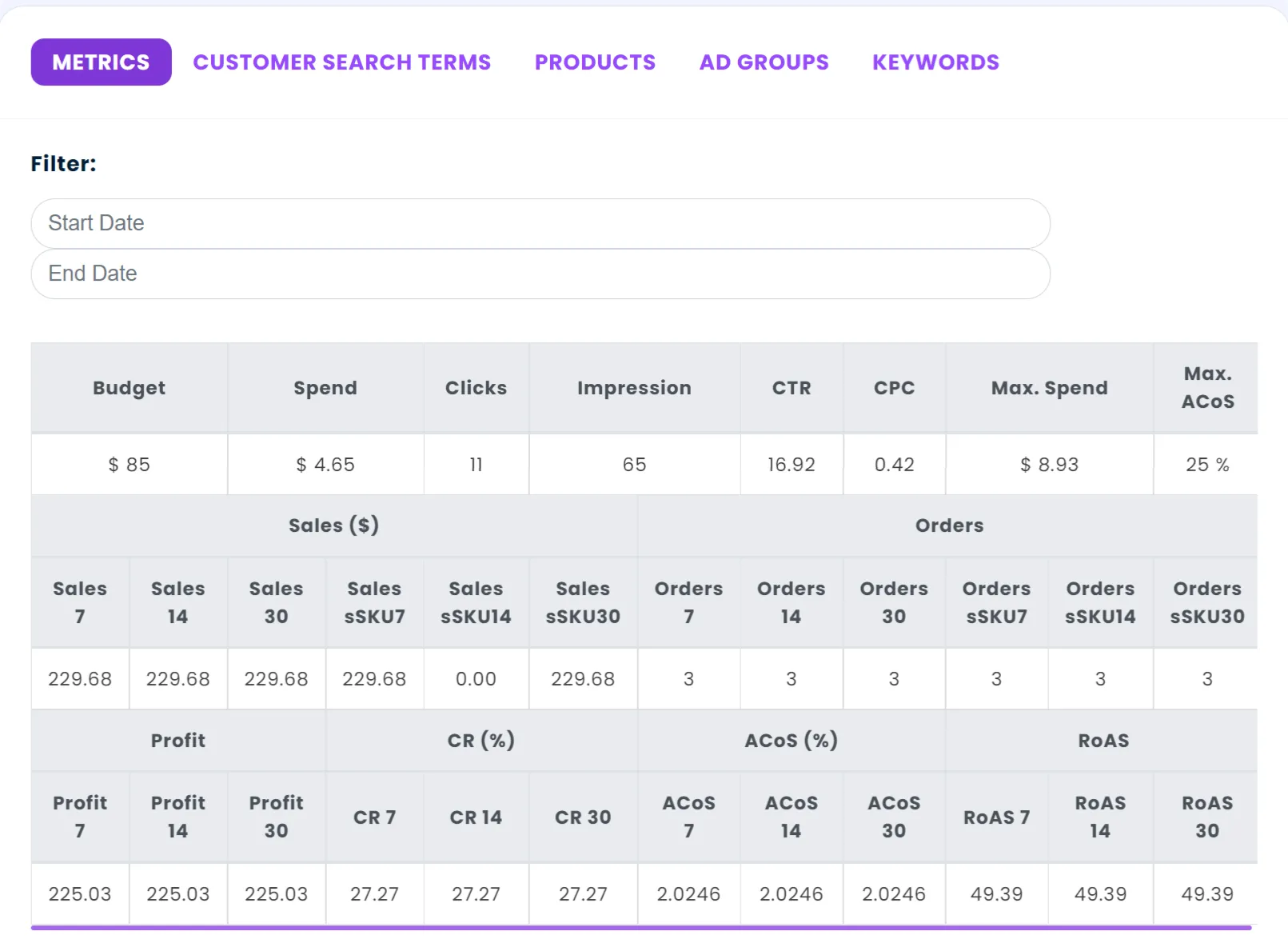Switch to Customer Search Terms tab
The image size is (1288, 939).
pyautogui.click(x=341, y=62)
